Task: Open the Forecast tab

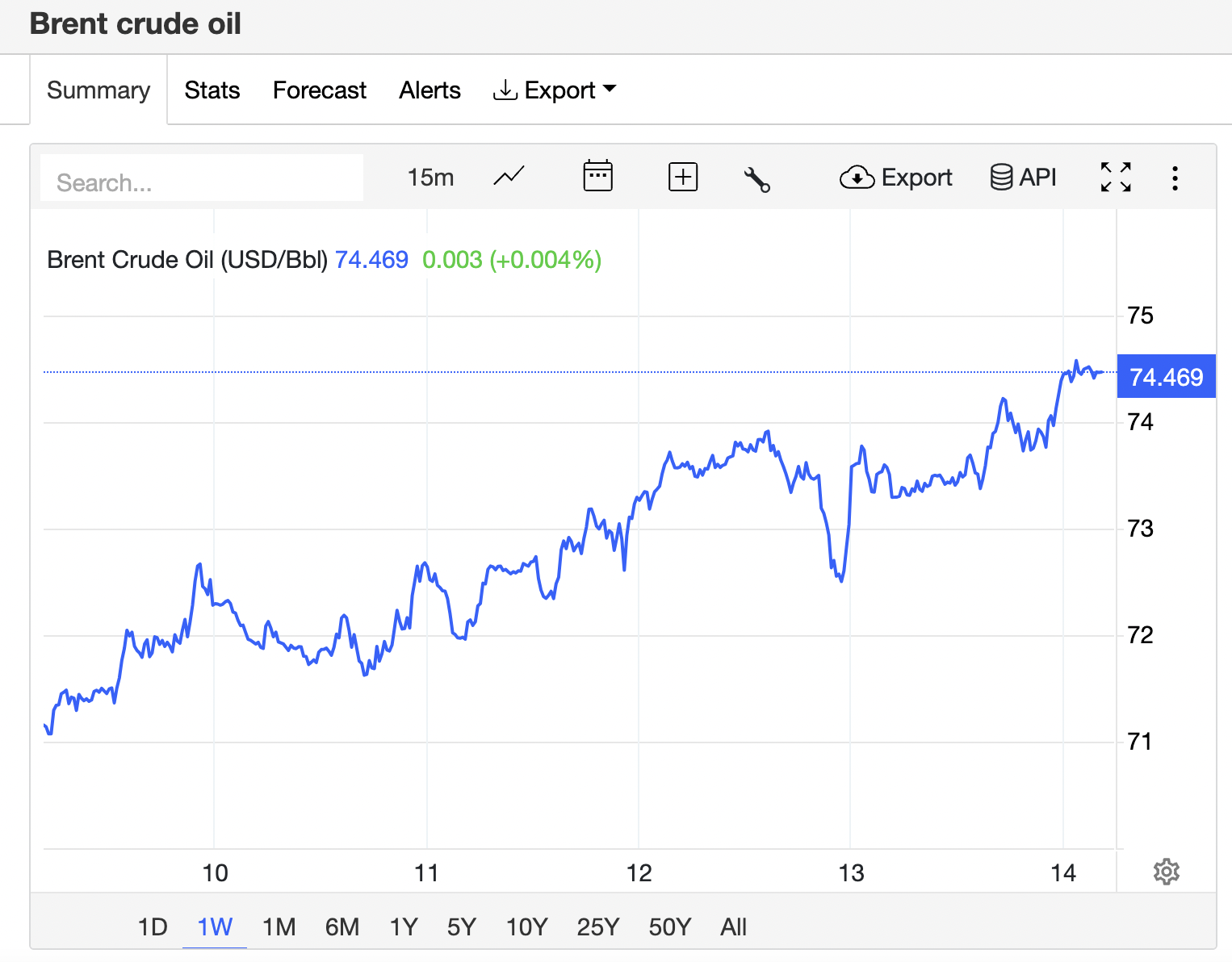Action: [x=320, y=90]
